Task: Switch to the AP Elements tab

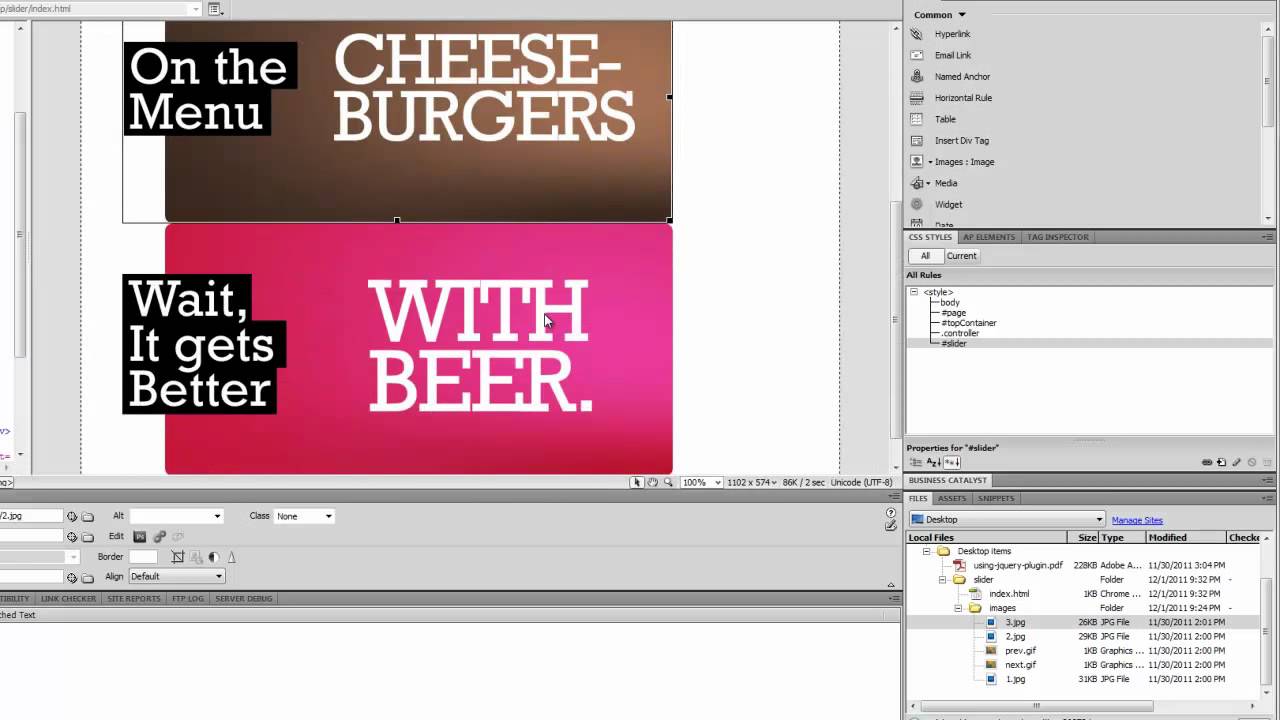Action: [989, 237]
